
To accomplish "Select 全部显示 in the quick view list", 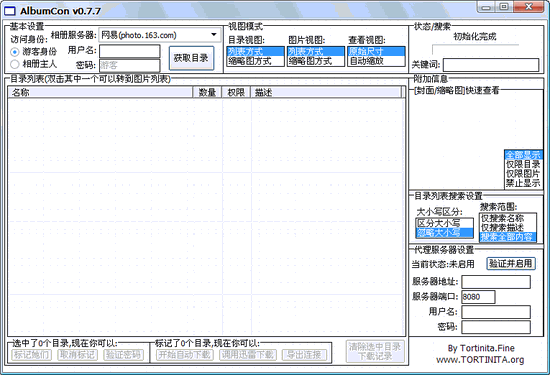I will 523,155.
